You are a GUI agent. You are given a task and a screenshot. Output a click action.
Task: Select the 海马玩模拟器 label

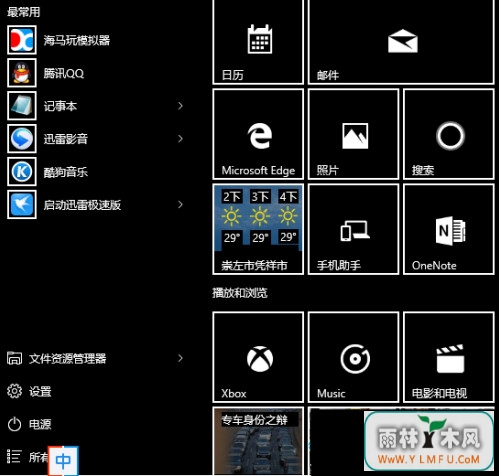[77, 40]
